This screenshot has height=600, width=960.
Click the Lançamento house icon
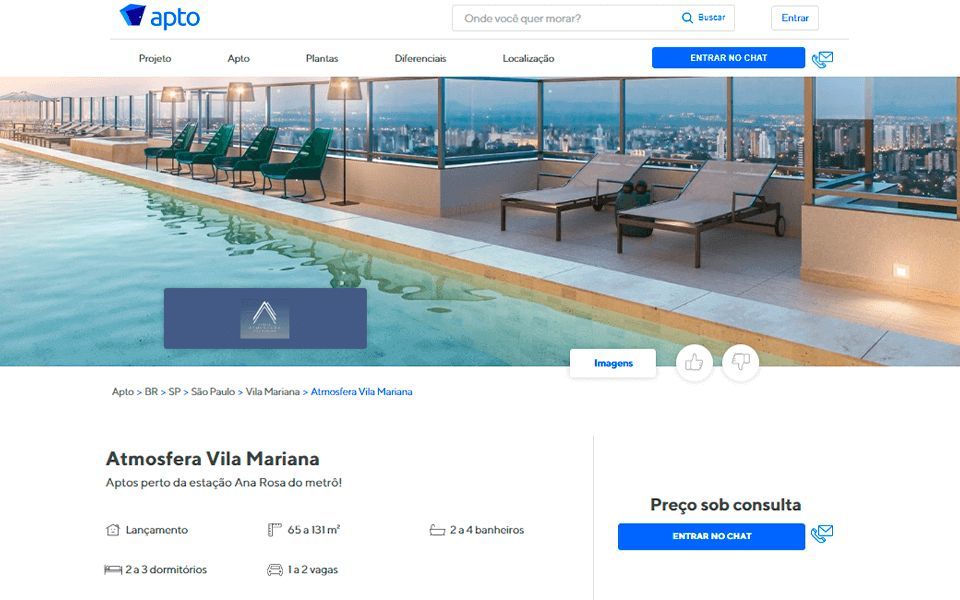point(113,530)
